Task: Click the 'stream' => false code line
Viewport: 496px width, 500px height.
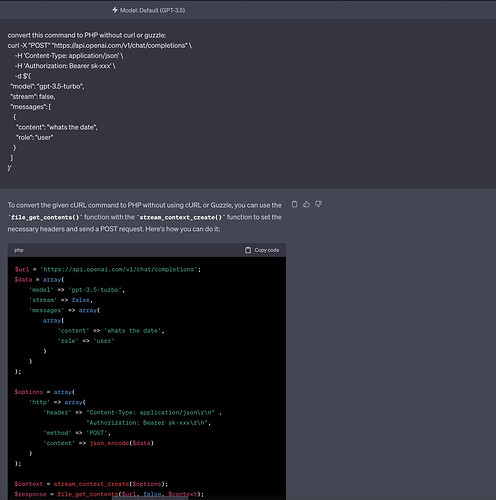Action: click(x=61, y=300)
